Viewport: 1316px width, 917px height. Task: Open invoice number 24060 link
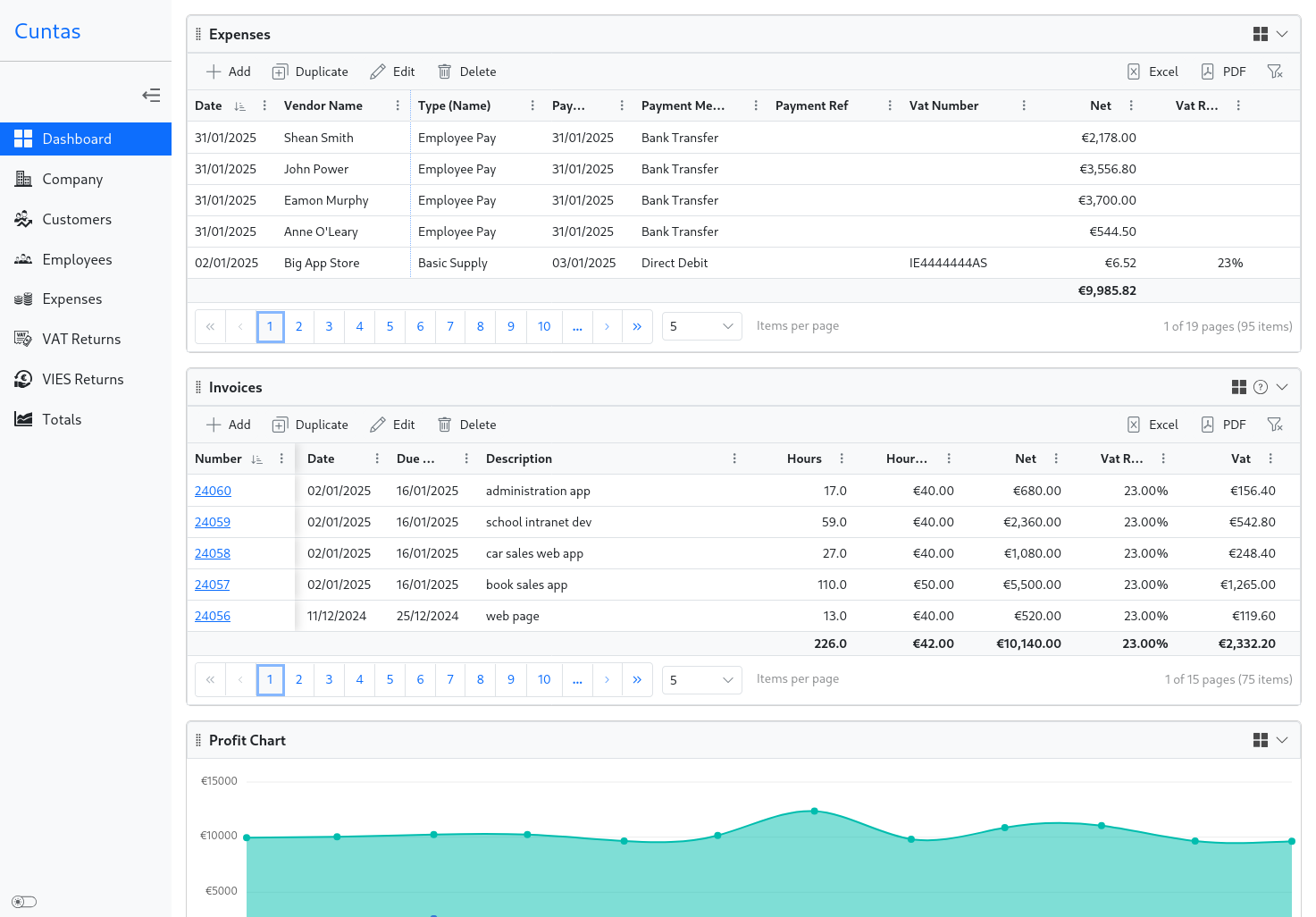[213, 491]
